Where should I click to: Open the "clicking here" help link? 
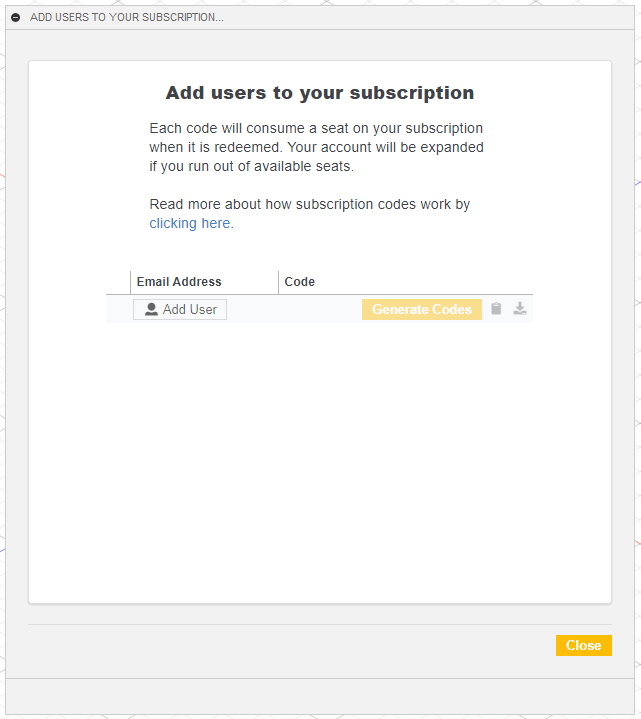189,223
